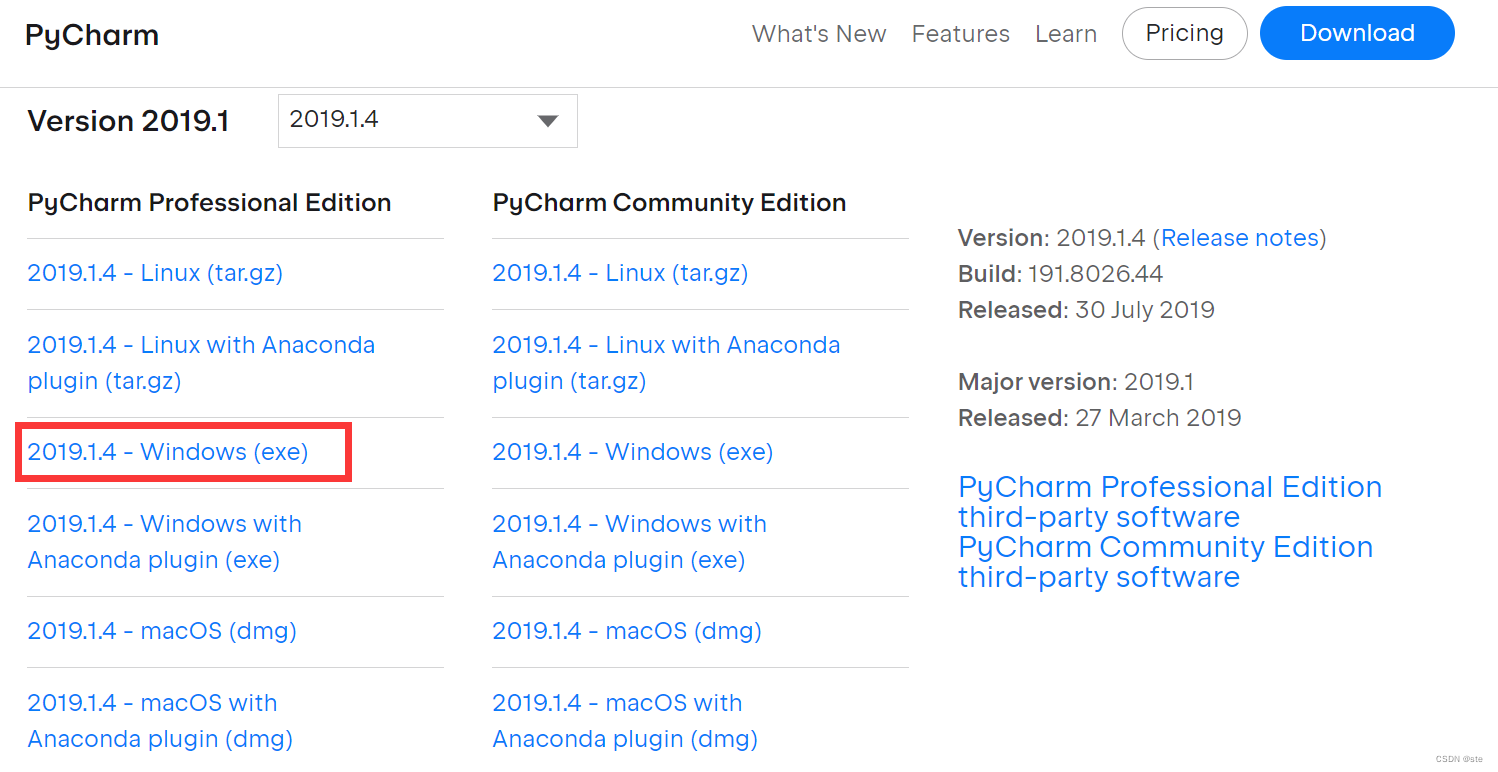Click the blue Download button

pyautogui.click(x=1357, y=33)
